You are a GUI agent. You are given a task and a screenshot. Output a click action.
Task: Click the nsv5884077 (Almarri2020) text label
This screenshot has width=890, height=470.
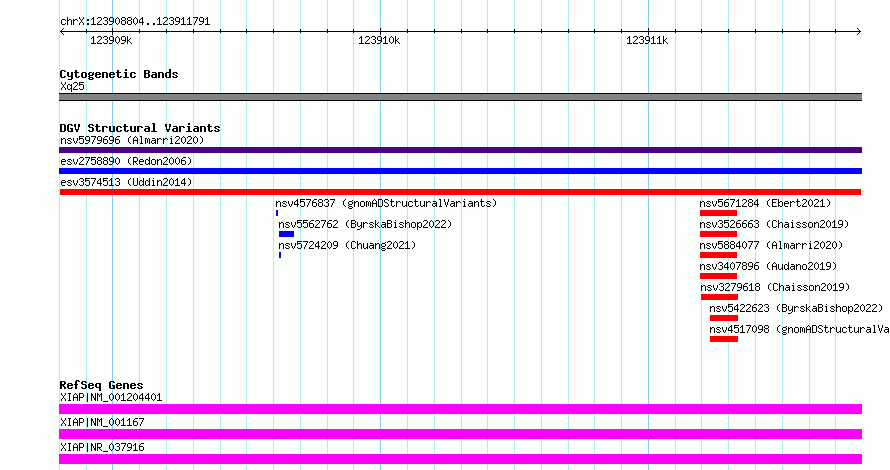pos(771,245)
